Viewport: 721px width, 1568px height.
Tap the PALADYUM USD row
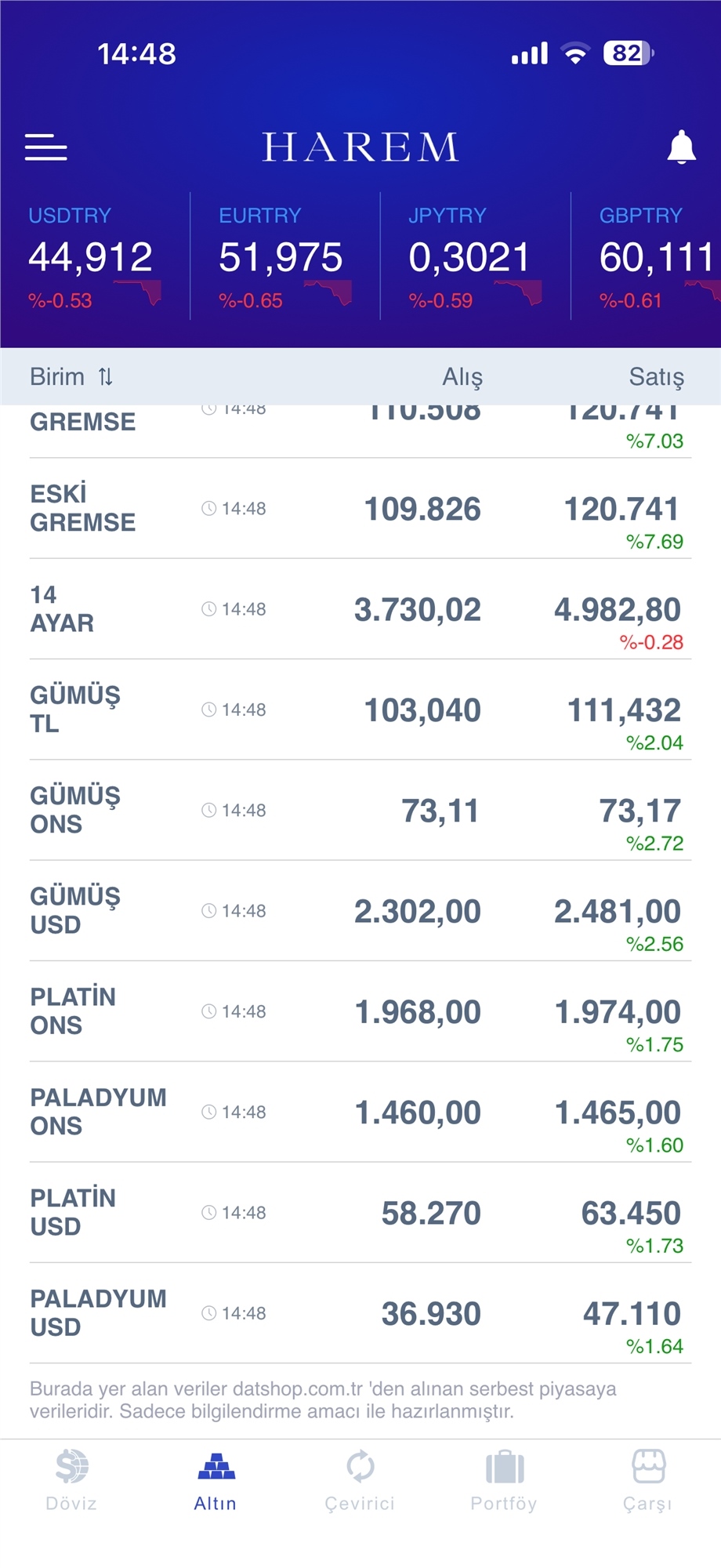tap(360, 1313)
